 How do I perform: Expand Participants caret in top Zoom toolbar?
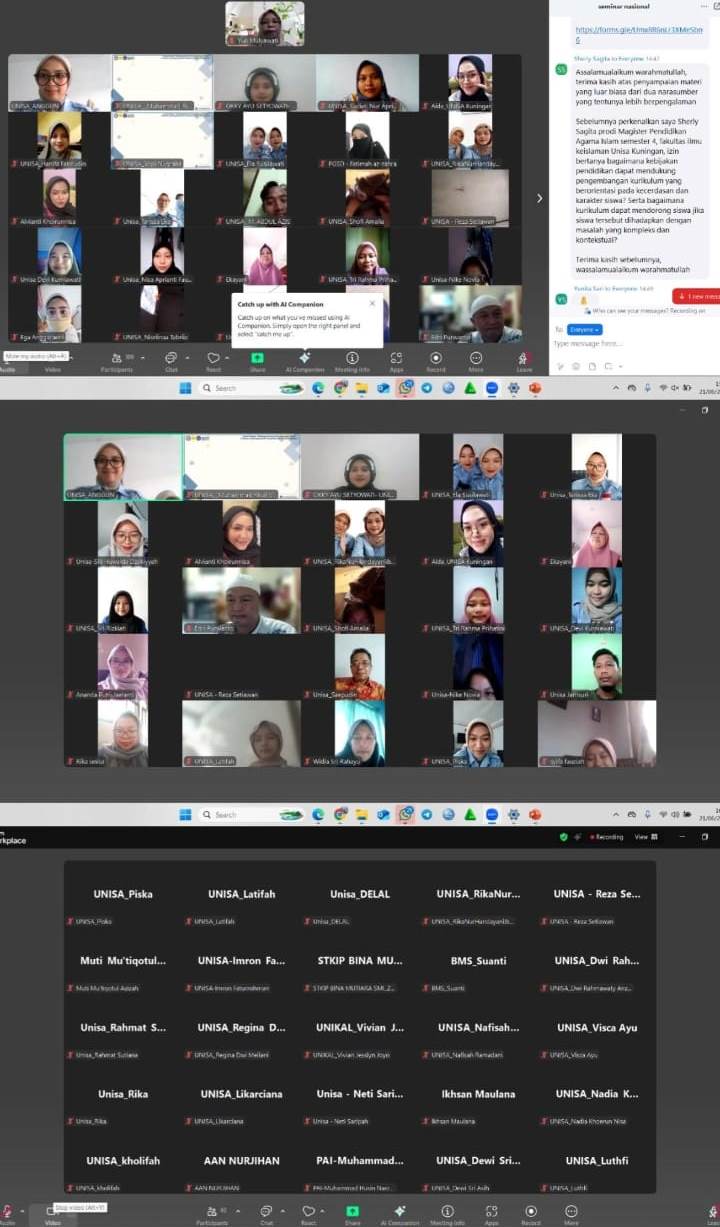(143, 357)
